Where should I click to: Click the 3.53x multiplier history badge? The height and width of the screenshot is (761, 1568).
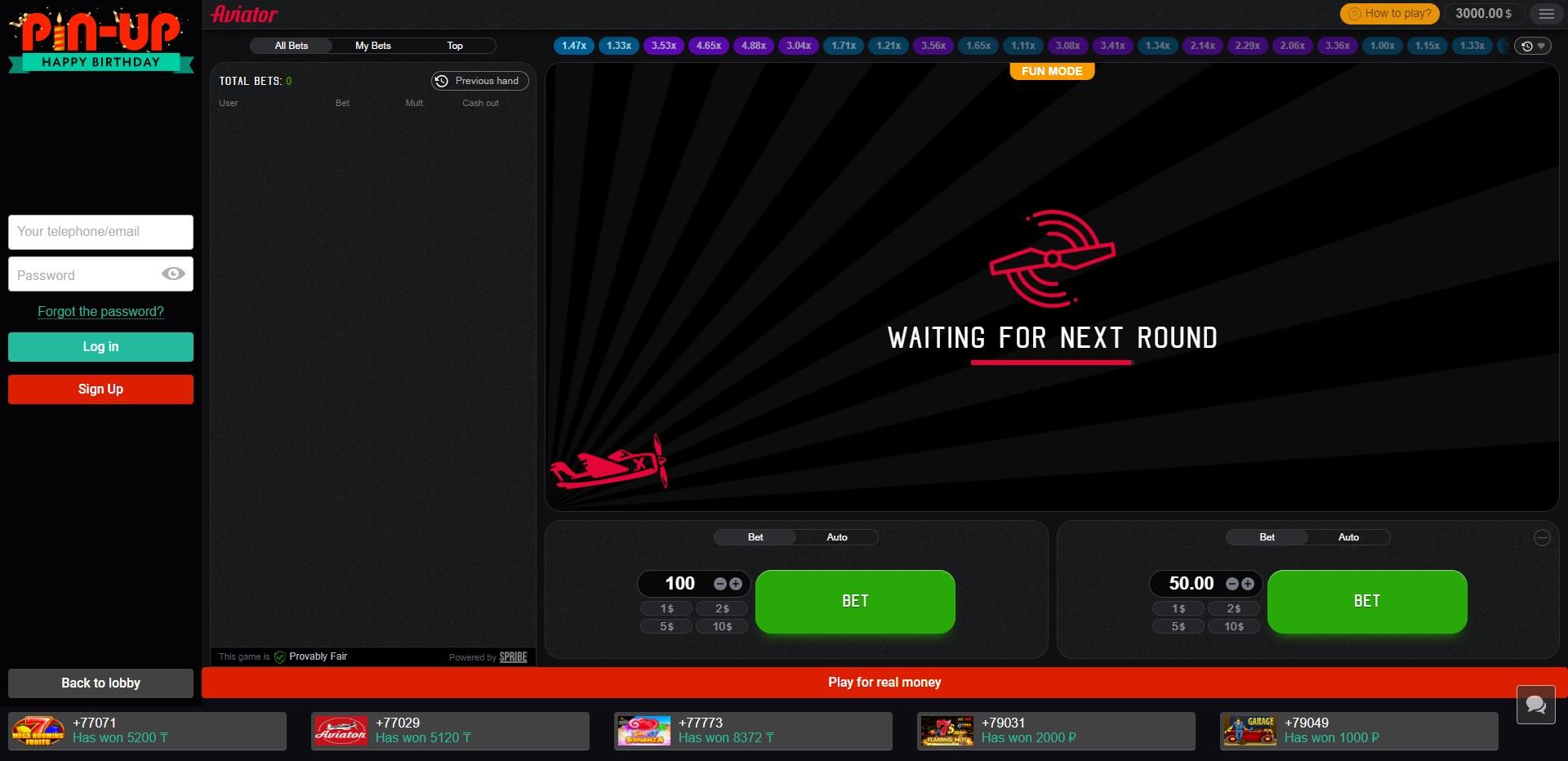pos(664,46)
